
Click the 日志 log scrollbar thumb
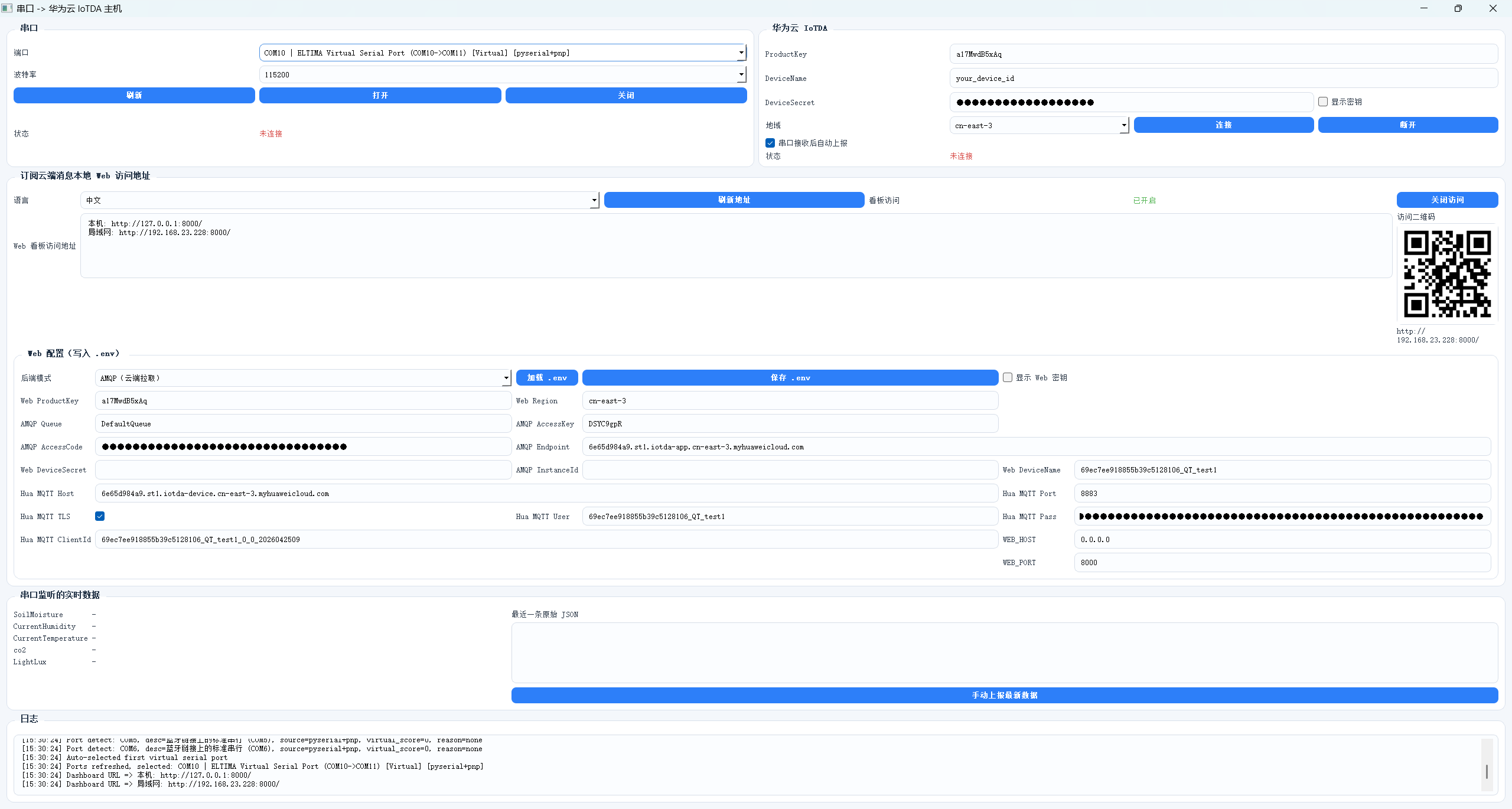(x=1487, y=771)
